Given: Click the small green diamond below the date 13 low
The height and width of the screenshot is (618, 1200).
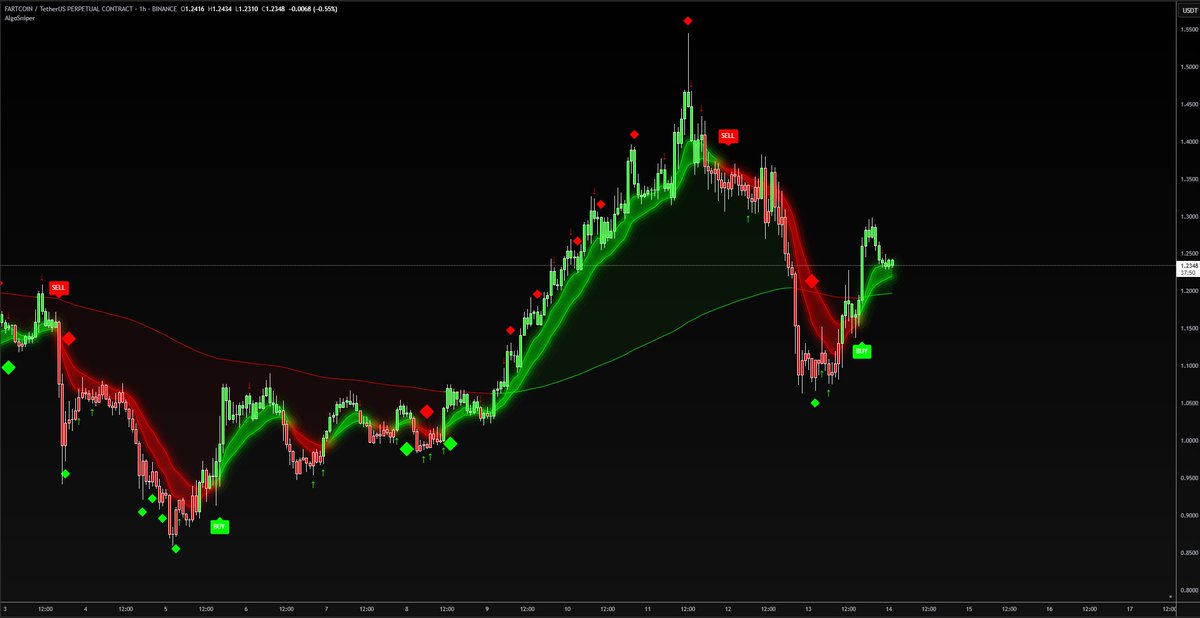Looking at the screenshot, I should (815, 403).
